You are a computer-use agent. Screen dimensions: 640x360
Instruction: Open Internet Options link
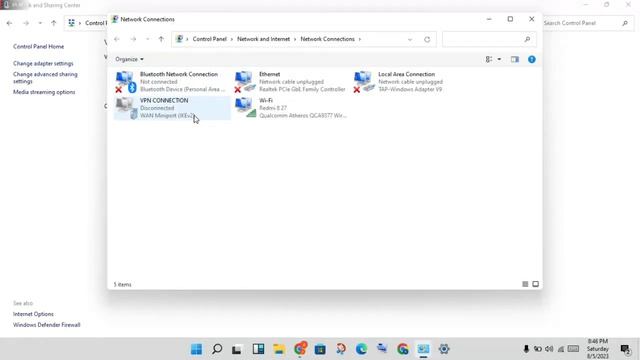click(x=33, y=314)
